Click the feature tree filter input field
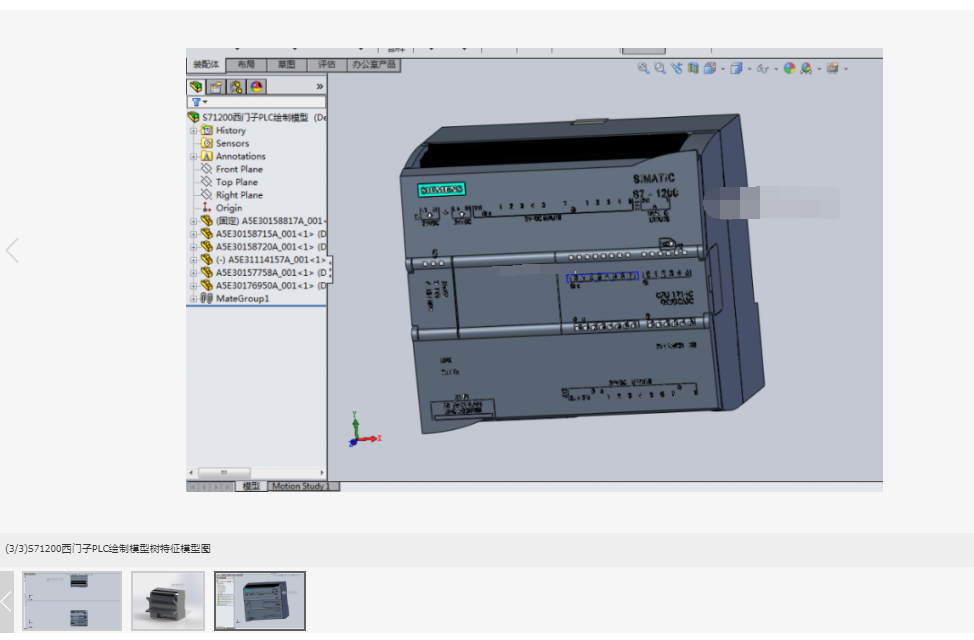Screen dimensions: 974x640 click(256, 102)
